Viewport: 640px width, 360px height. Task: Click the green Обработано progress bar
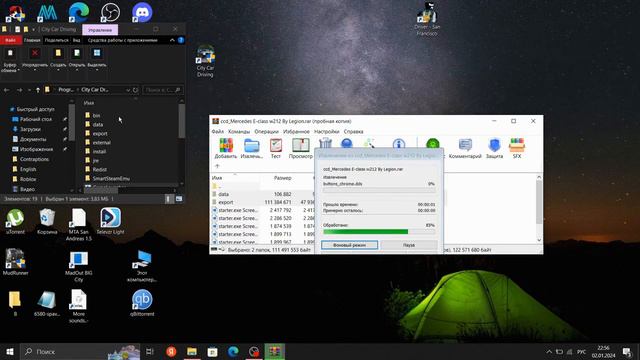379,231
